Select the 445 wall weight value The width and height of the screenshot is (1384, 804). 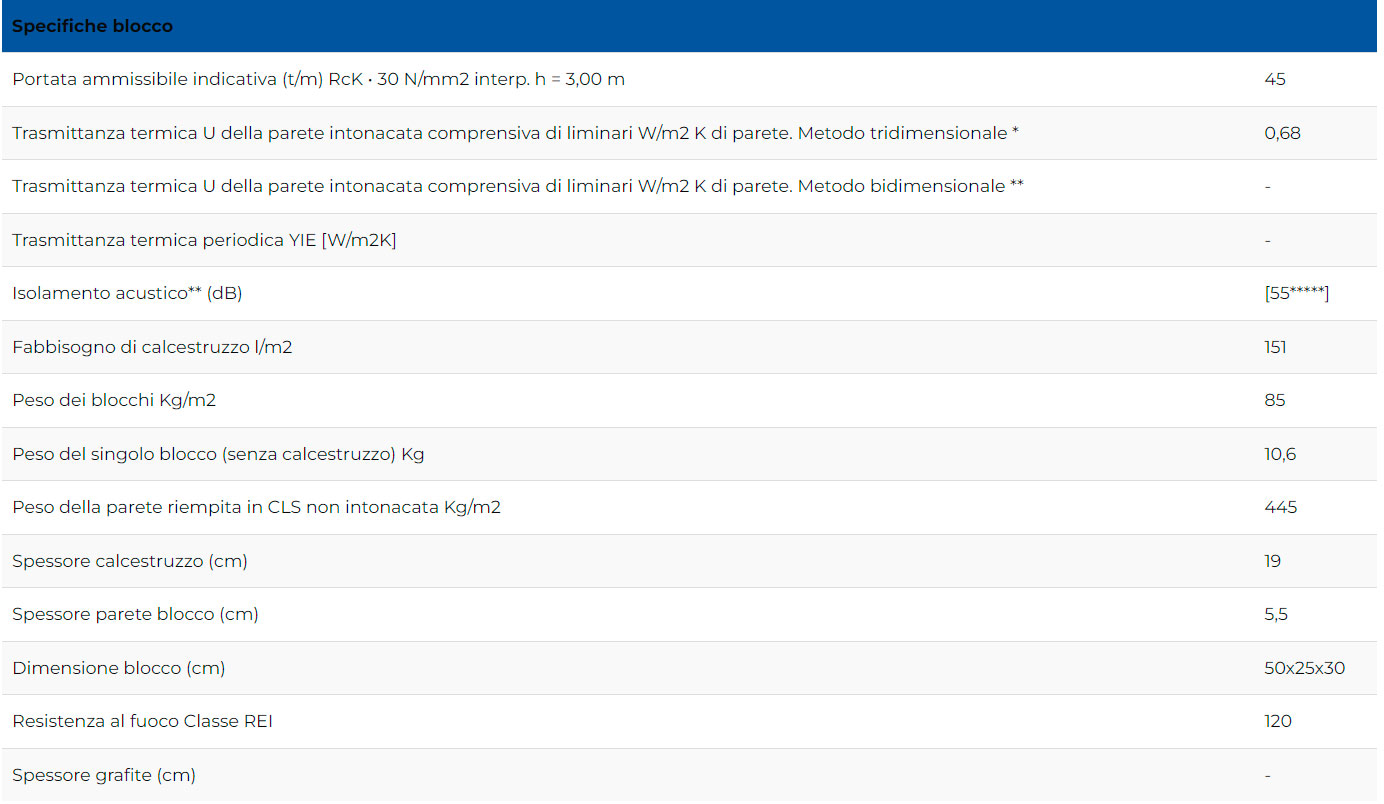point(1280,507)
